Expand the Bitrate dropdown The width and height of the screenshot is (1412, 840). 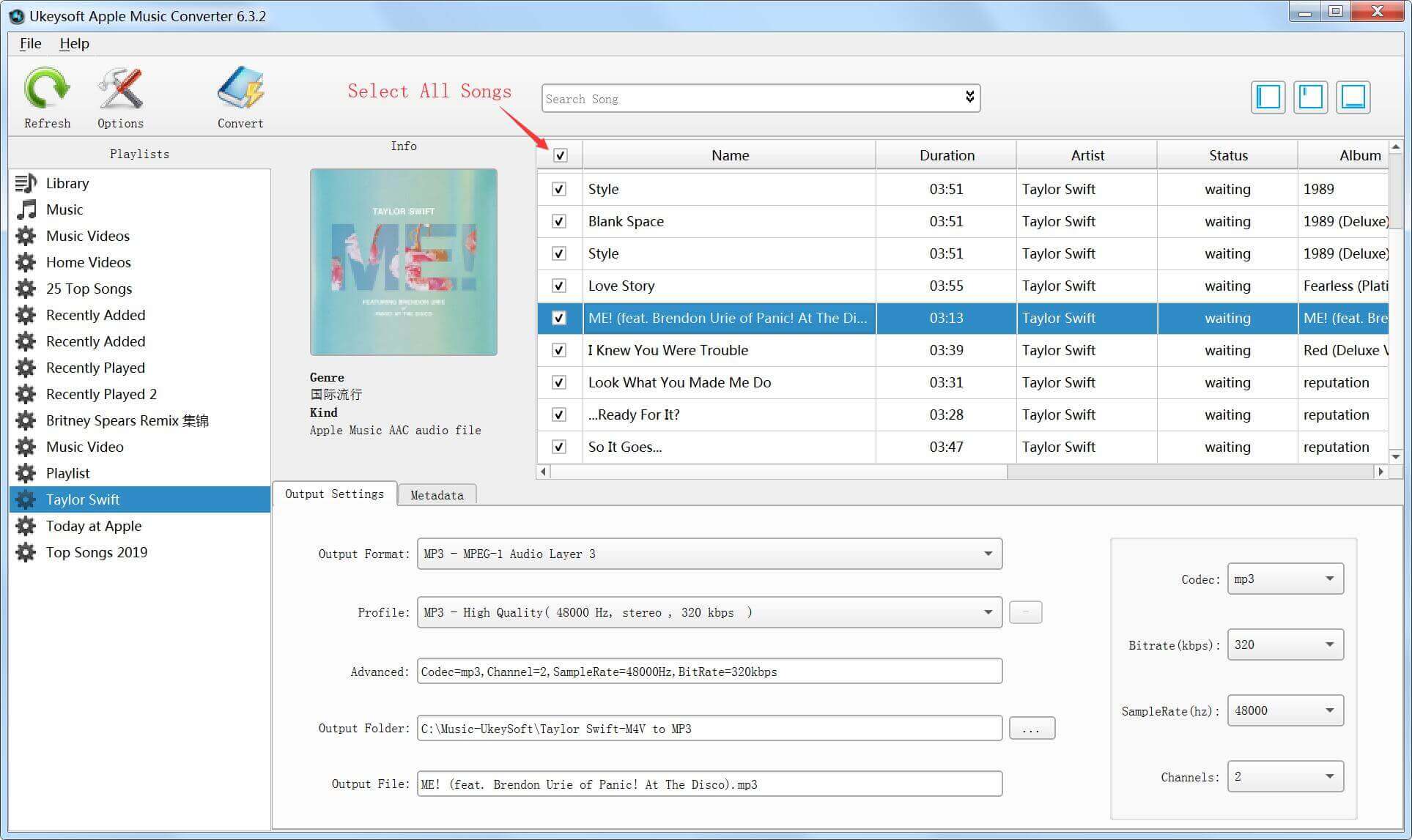[x=1331, y=644]
